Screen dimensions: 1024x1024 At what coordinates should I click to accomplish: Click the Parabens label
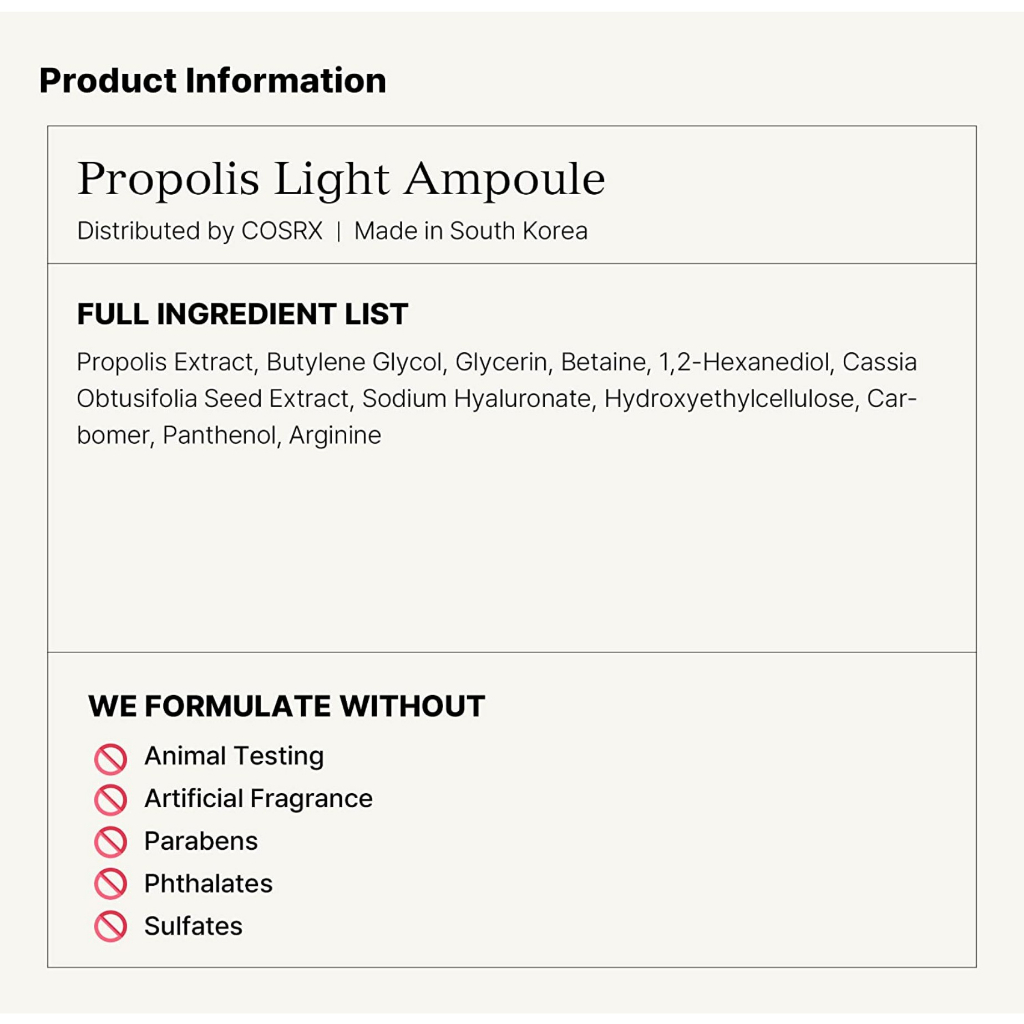click(201, 841)
